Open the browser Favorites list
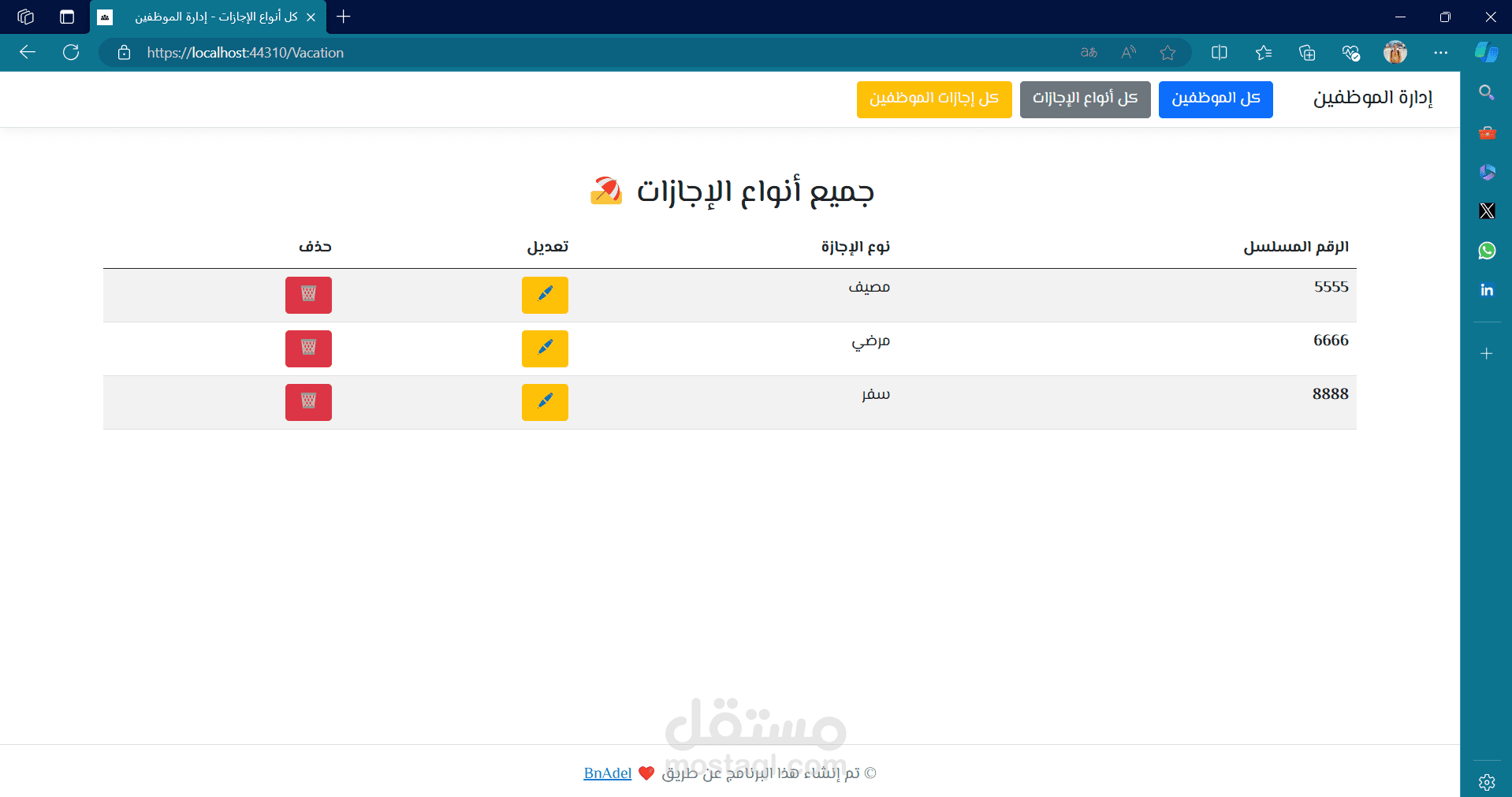1512x797 pixels. [x=1264, y=53]
